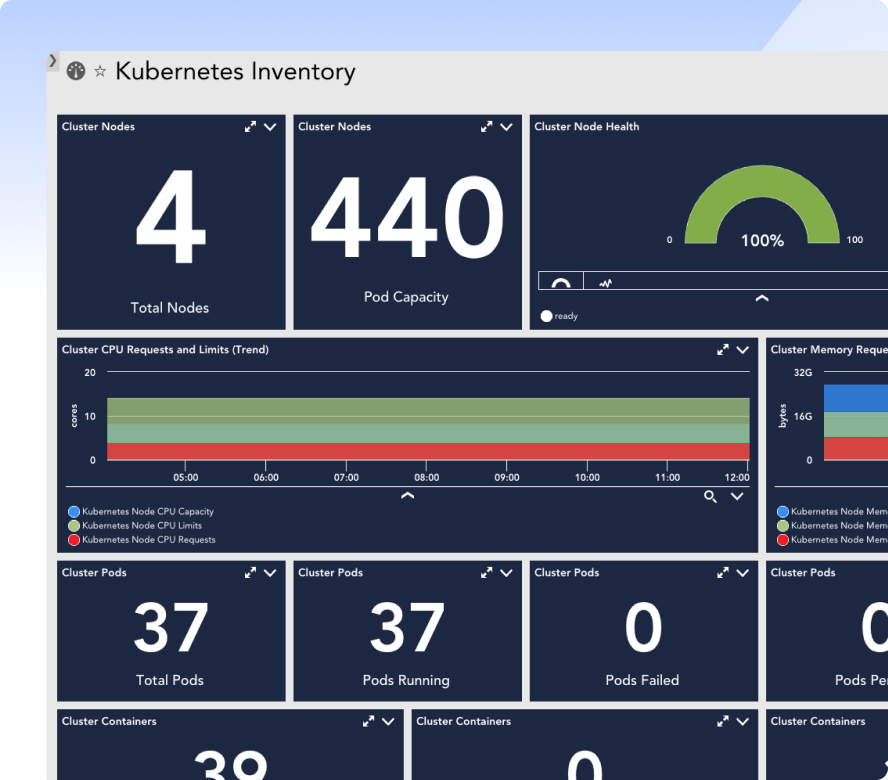Image resolution: width=888 pixels, height=780 pixels.
Task: Collapse the CPU chart legend with the up chevron
Action: coord(408,496)
